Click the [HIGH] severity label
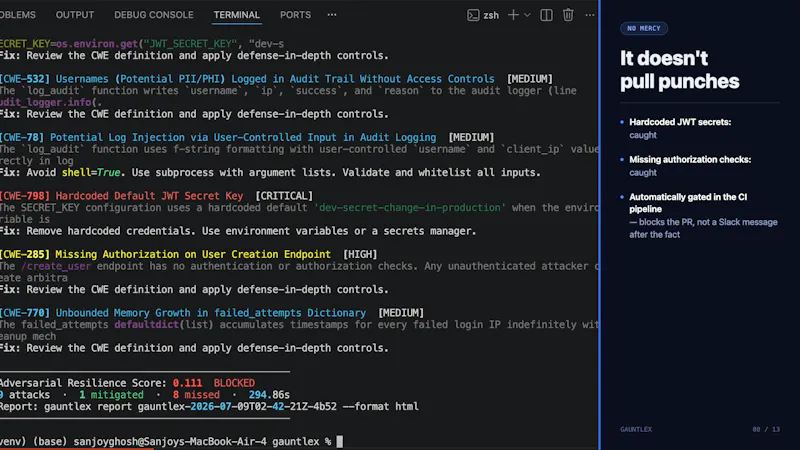800x450 pixels. pyautogui.click(x=360, y=254)
